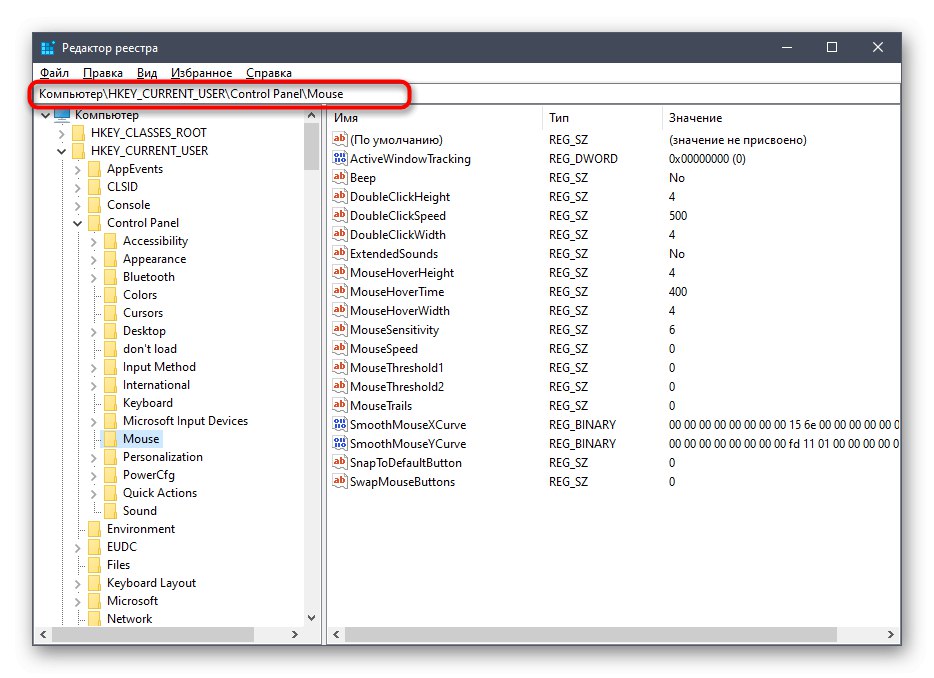
Task: Click the string icon of MouseThreshold1
Action: point(340,367)
